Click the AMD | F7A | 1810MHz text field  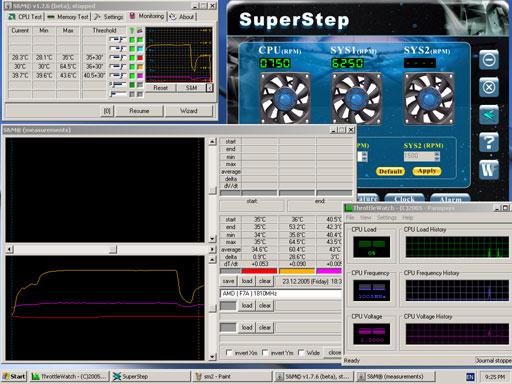[281, 293]
